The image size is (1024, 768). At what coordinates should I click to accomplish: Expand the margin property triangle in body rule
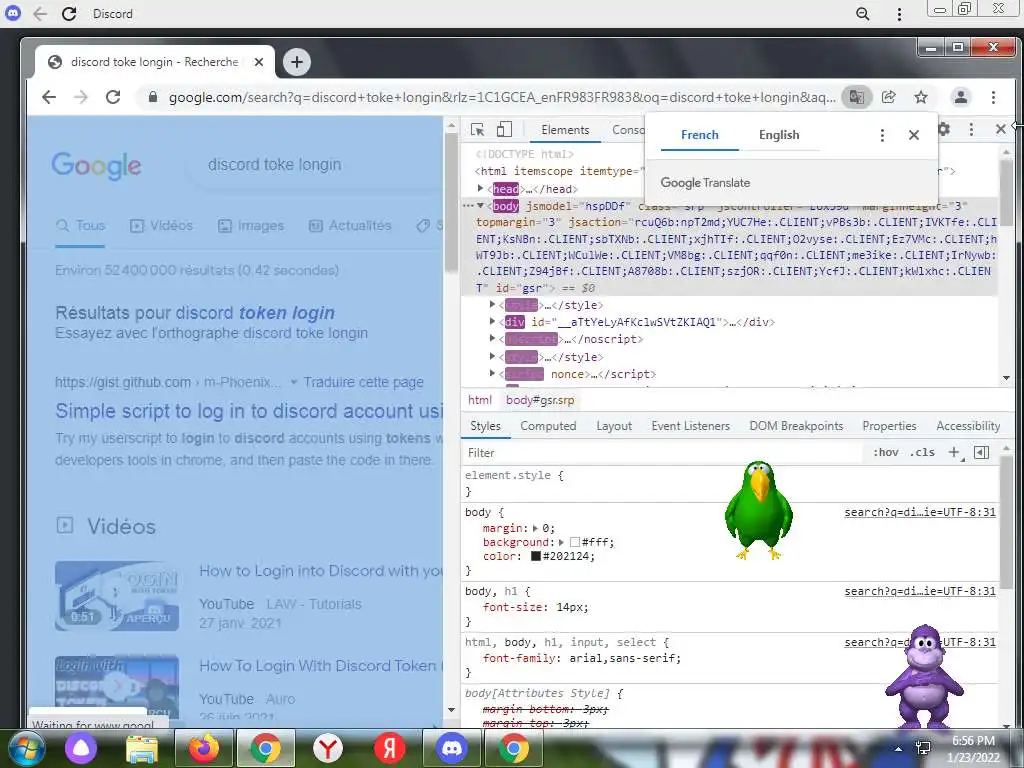pos(536,528)
